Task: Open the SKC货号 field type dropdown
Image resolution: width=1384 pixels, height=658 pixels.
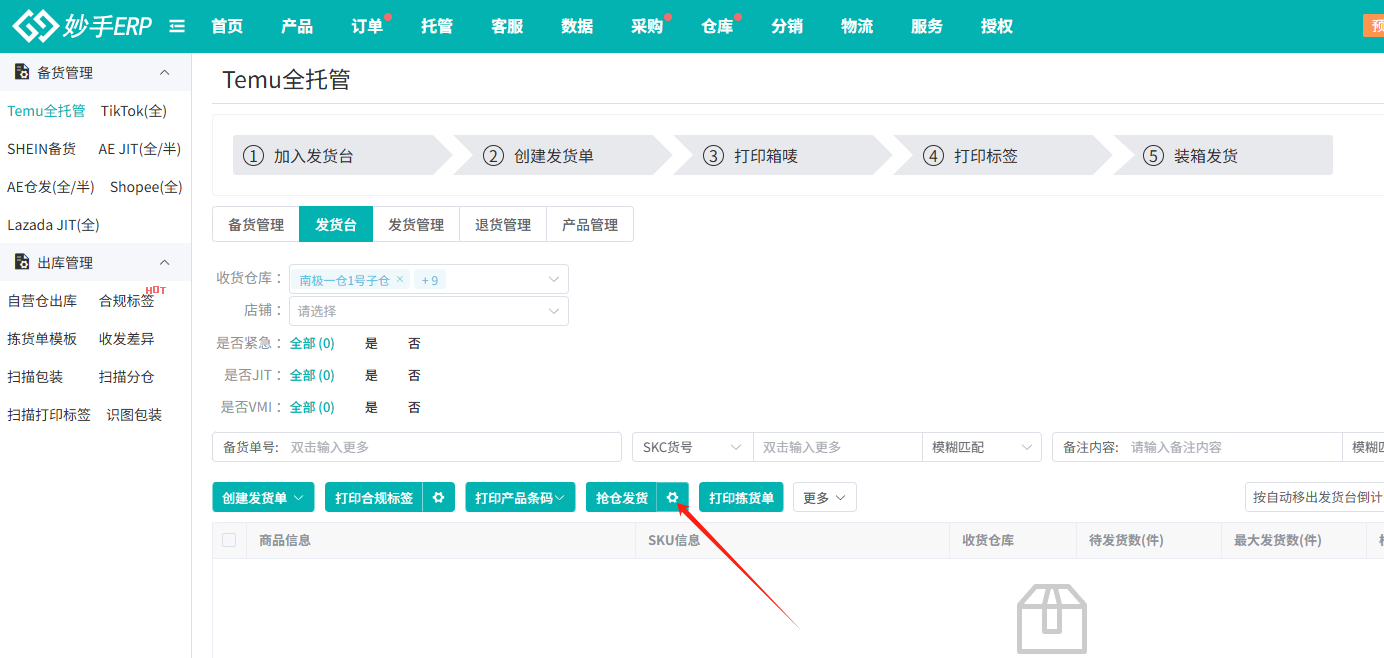Action: pyautogui.click(x=692, y=447)
